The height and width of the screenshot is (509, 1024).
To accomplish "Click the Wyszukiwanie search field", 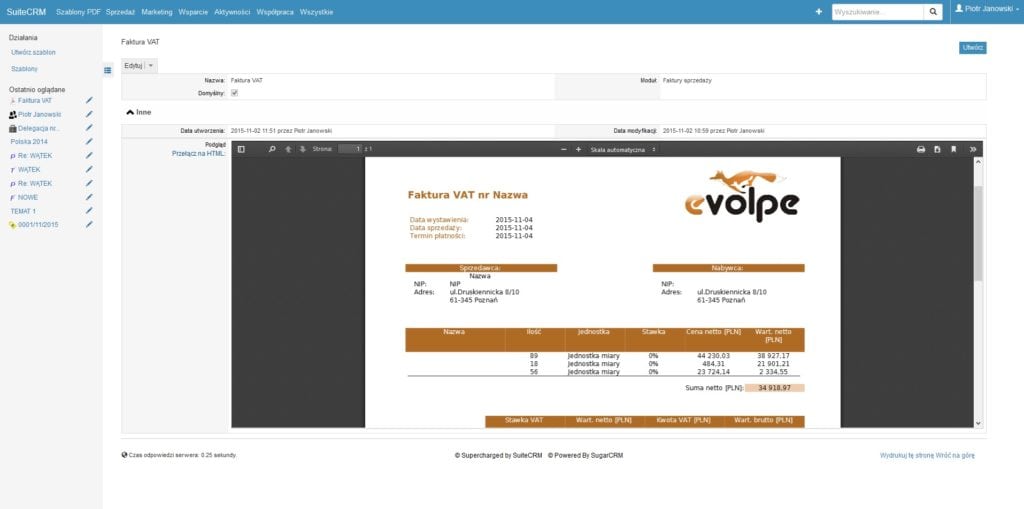I will point(876,12).
